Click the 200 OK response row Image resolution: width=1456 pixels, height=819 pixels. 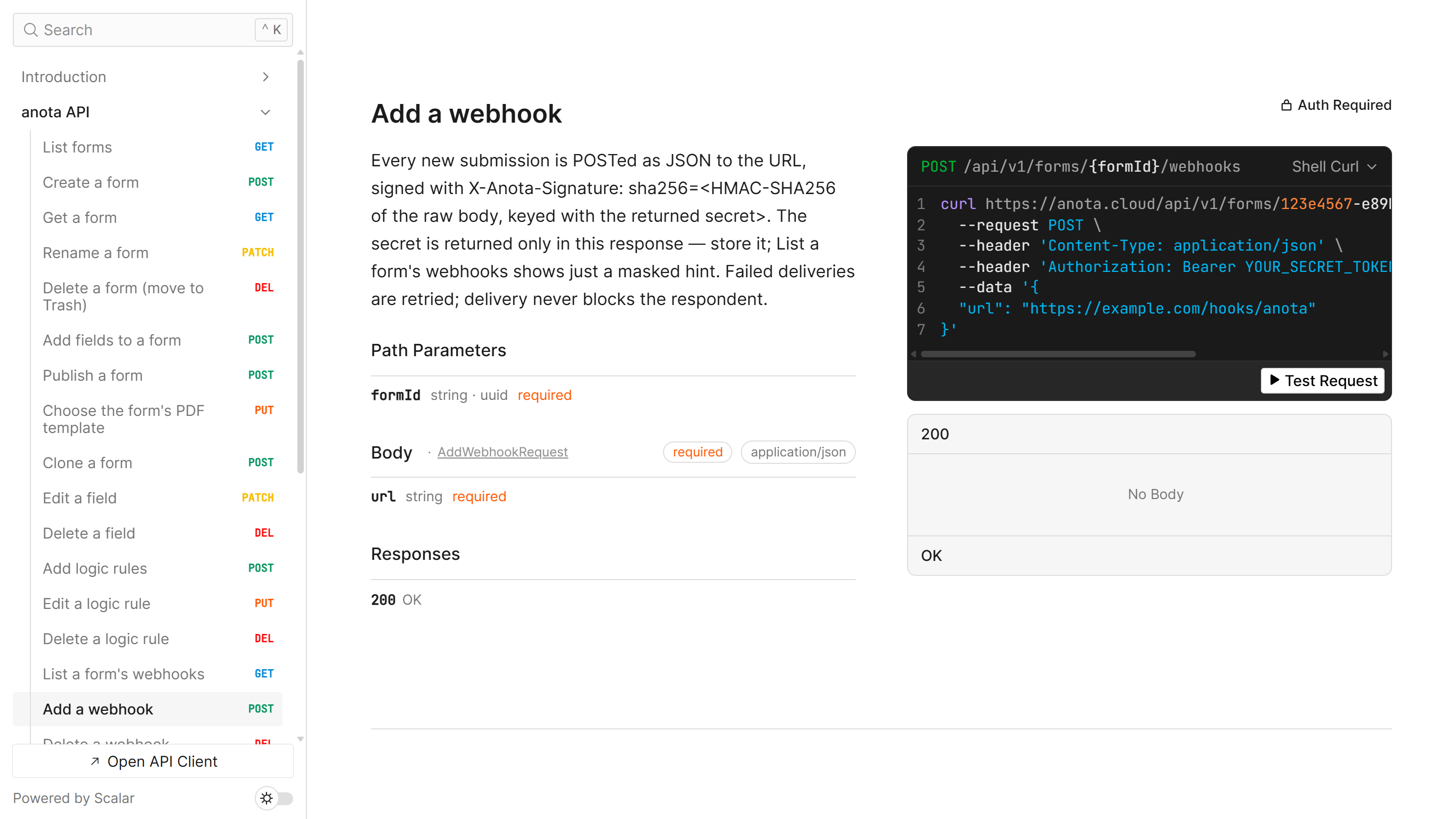(613, 599)
